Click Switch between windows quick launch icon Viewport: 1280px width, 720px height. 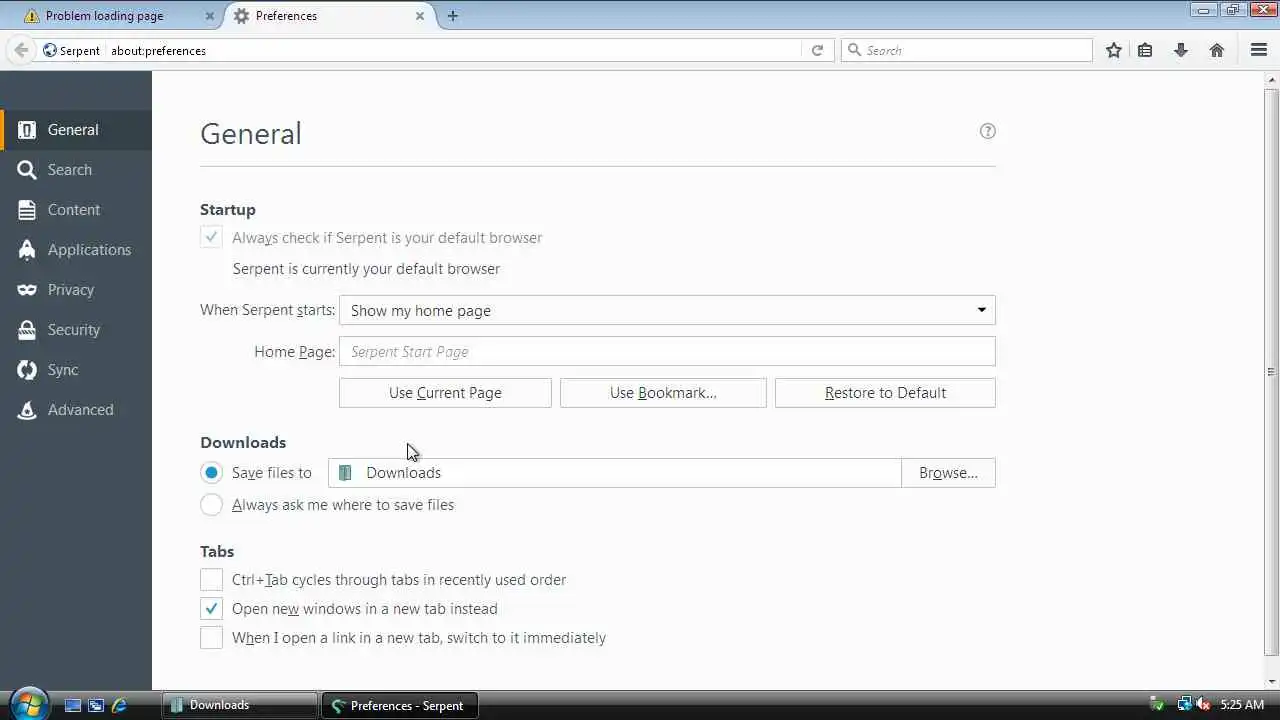[x=96, y=705]
